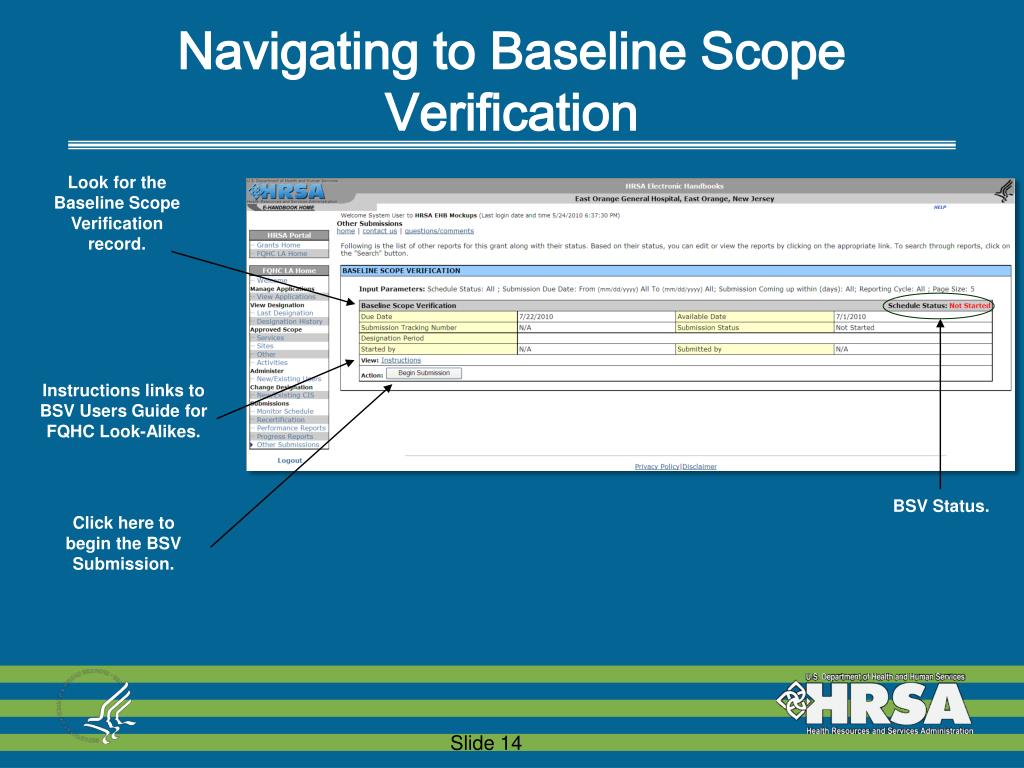Click the 'HRSA Electronic Handbooks' banner title
The height and width of the screenshot is (768, 1024).
point(674,186)
